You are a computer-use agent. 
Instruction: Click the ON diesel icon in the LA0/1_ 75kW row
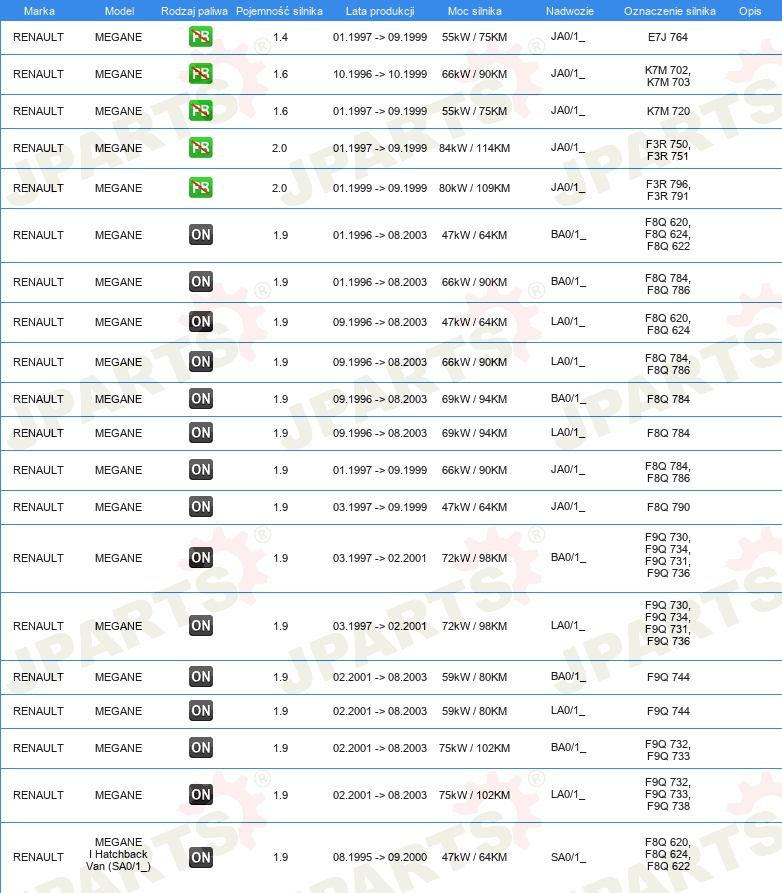tap(200, 794)
